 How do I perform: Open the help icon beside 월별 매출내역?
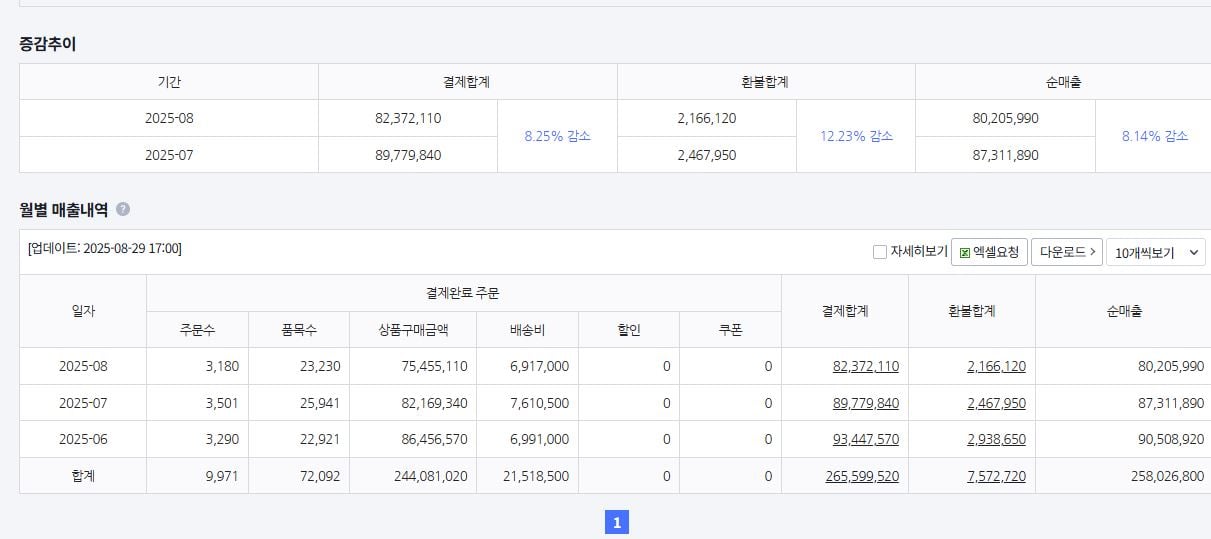click(x=123, y=210)
